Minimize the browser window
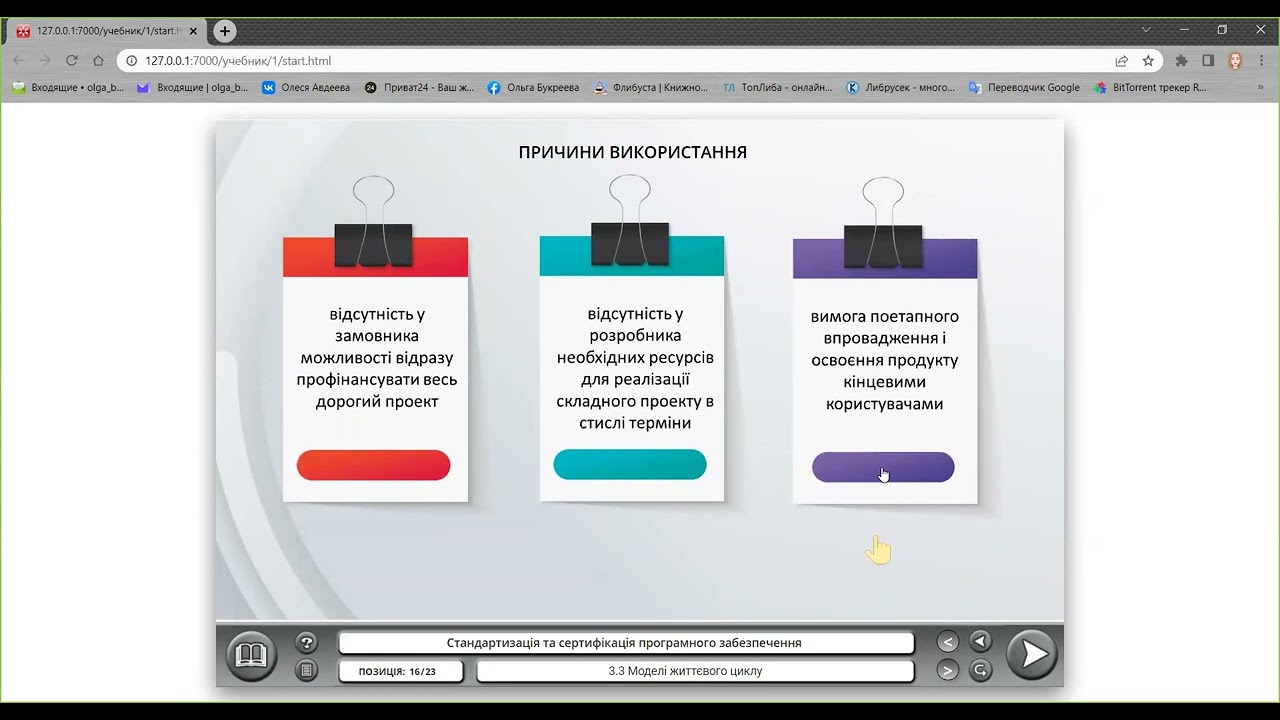This screenshot has width=1280, height=720. tap(1184, 30)
